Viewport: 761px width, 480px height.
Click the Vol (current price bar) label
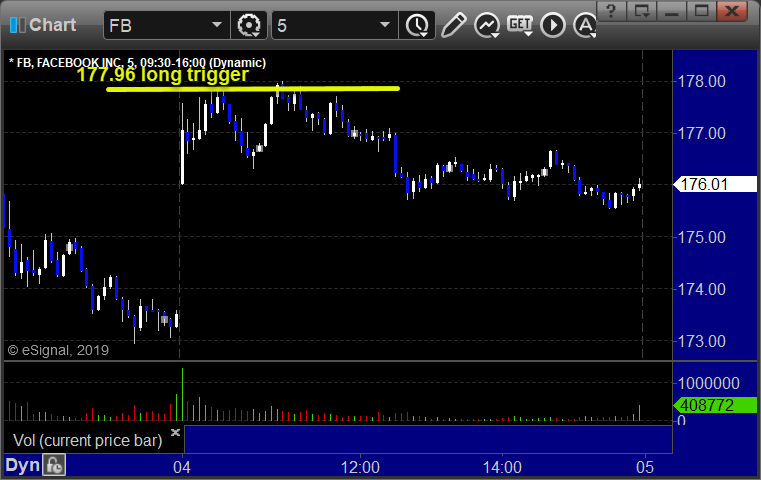tap(87, 440)
